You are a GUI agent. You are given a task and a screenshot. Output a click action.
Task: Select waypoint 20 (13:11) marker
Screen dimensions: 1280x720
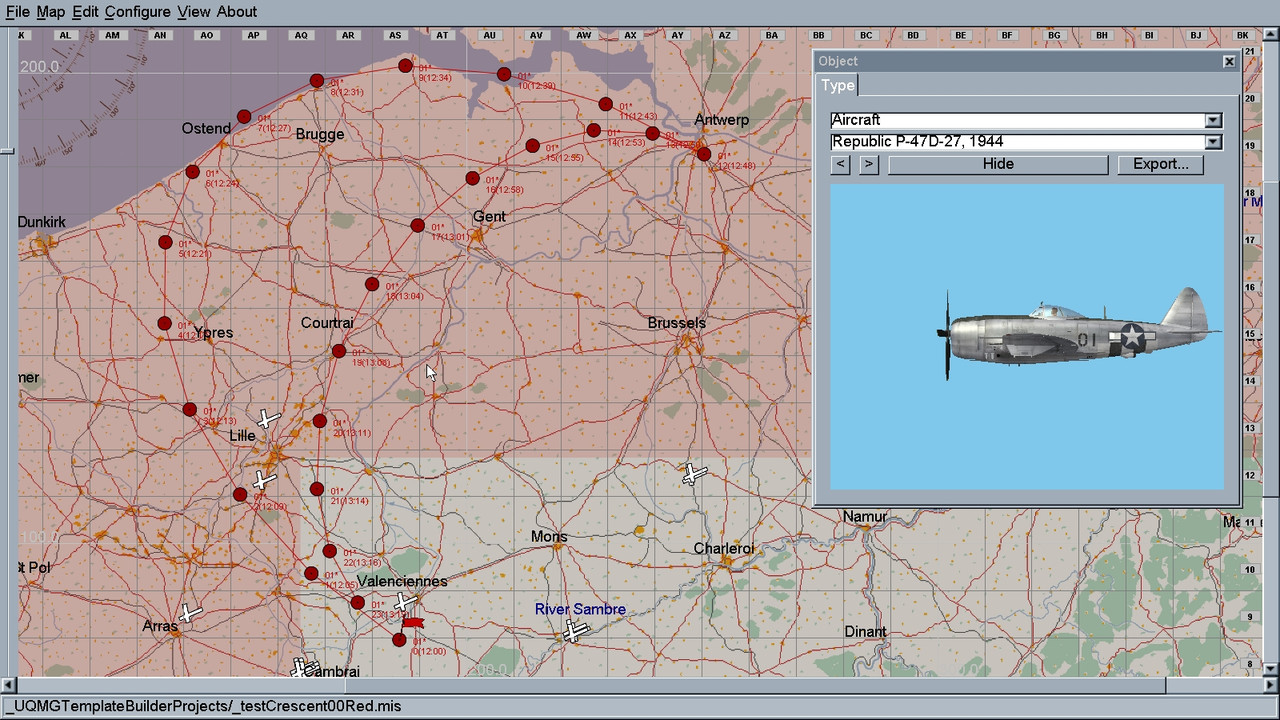pos(320,421)
